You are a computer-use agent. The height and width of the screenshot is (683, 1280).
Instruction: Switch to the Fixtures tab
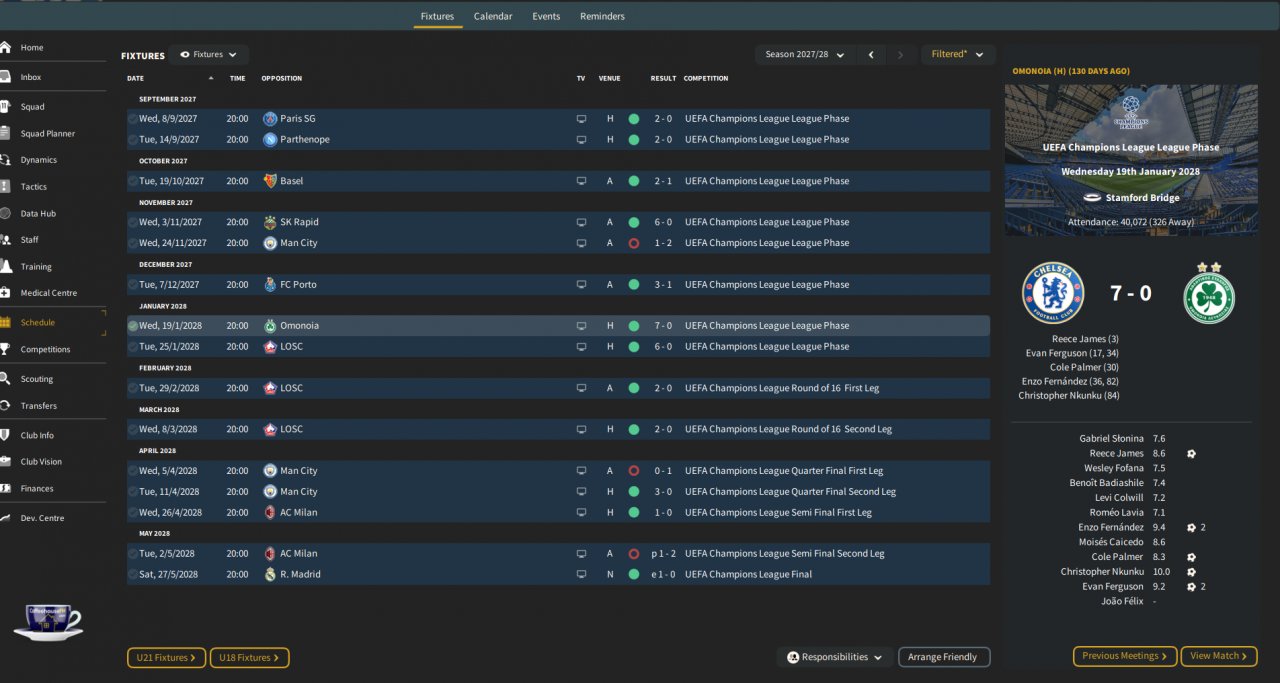[x=437, y=16]
